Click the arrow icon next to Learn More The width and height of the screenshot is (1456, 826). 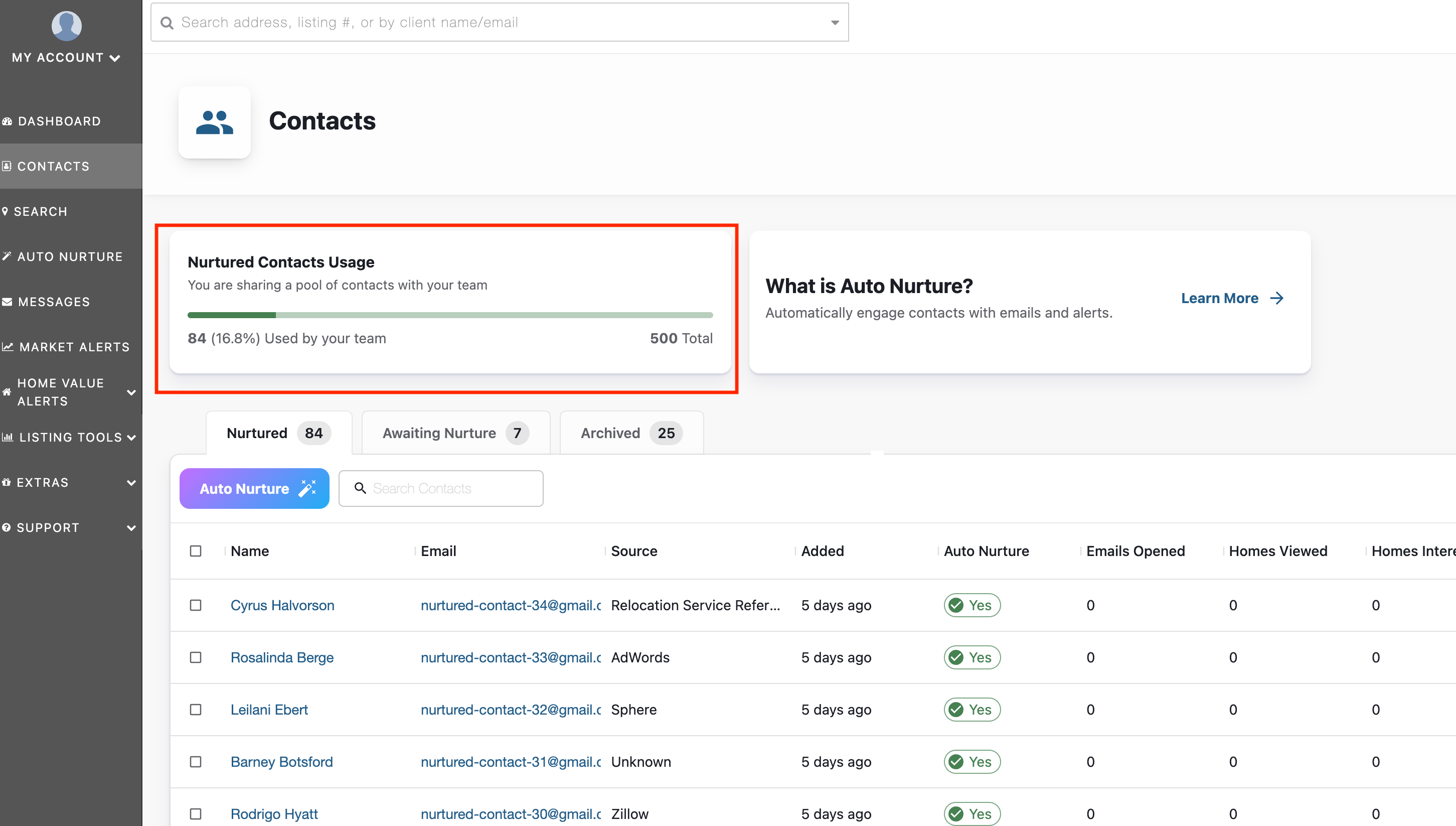coord(1277,299)
